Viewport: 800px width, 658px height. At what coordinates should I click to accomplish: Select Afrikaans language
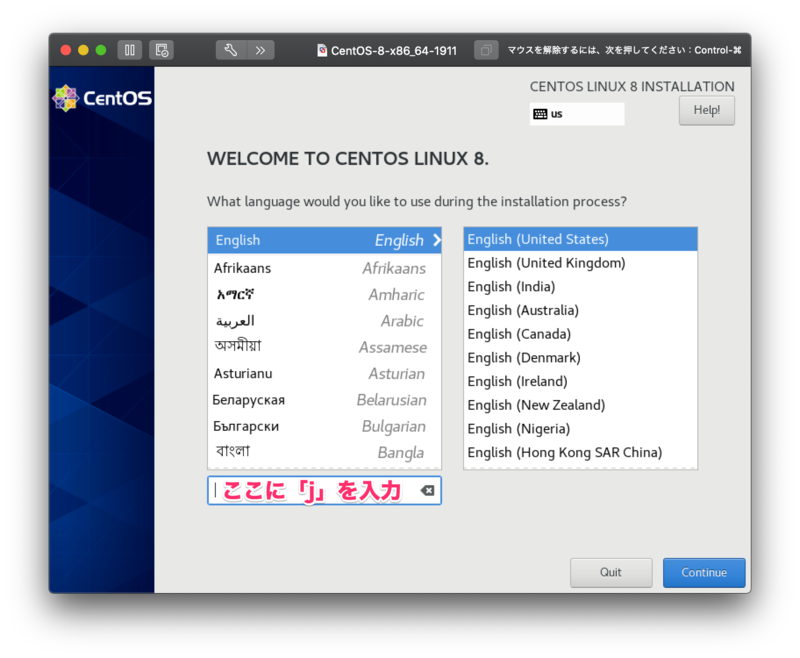[x=324, y=268]
